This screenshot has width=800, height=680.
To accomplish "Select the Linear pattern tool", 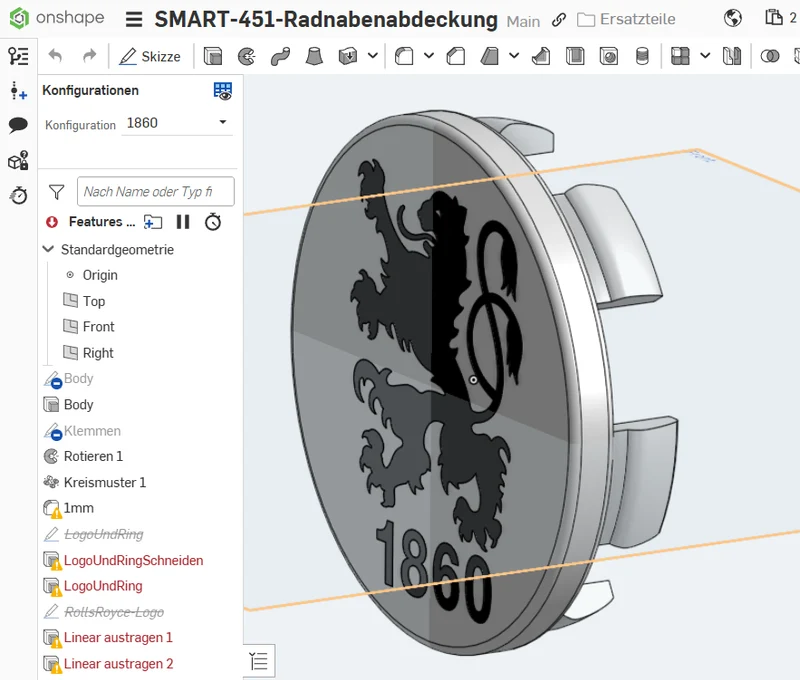I will (680, 56).
